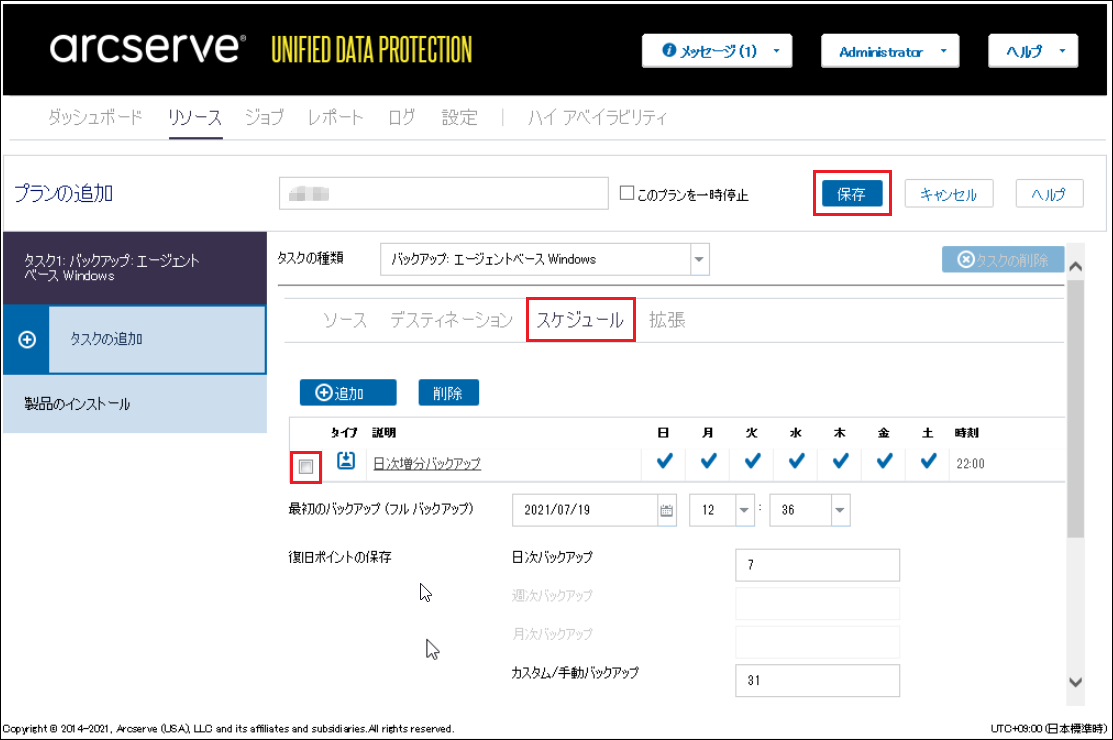Open the タスクの種類 dropdown
The width and height of the screenshot is (1113, 740).
coord(698,259)
